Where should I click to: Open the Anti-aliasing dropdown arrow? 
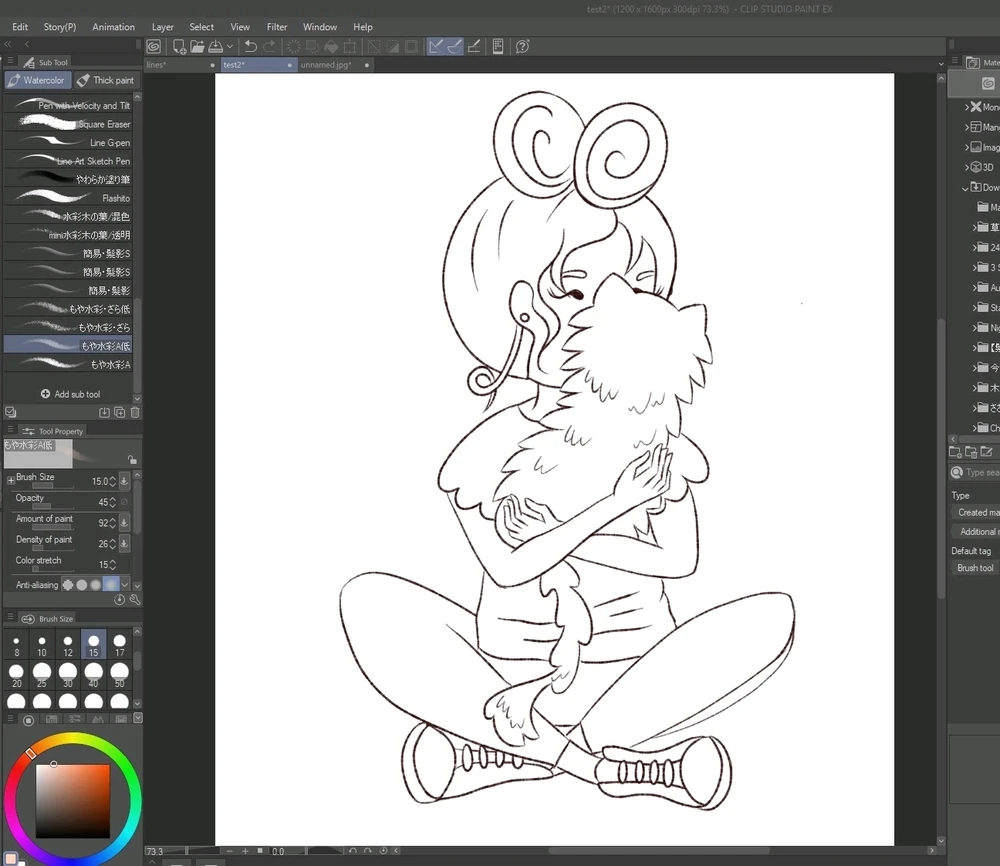pyautogui.click(x=123, y=585)
